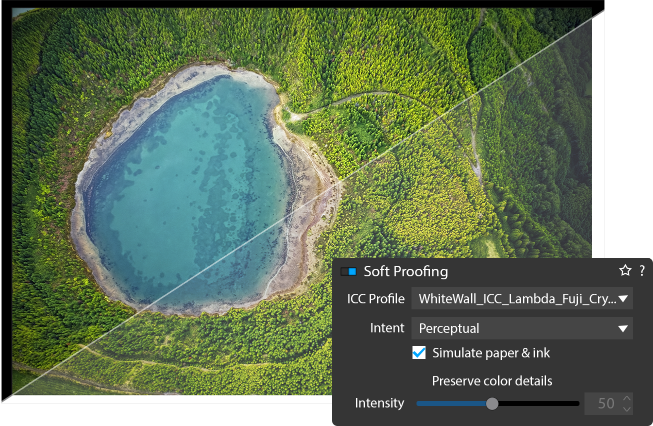Click the Intensity slider handle
Image resolution: width=653 pixels, height=426 pixels.
492,404
